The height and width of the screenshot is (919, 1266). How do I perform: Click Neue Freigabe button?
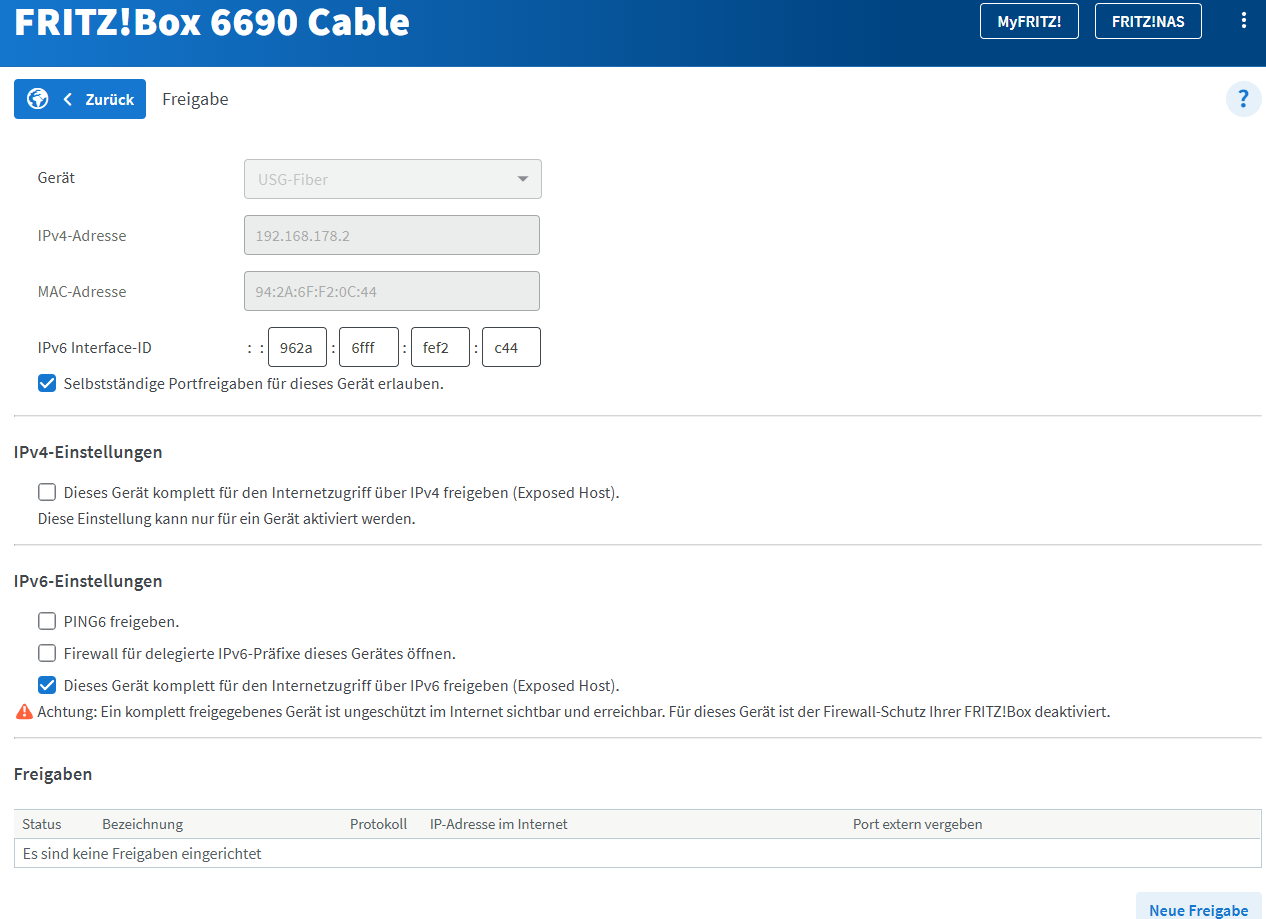click(1199, 909)
